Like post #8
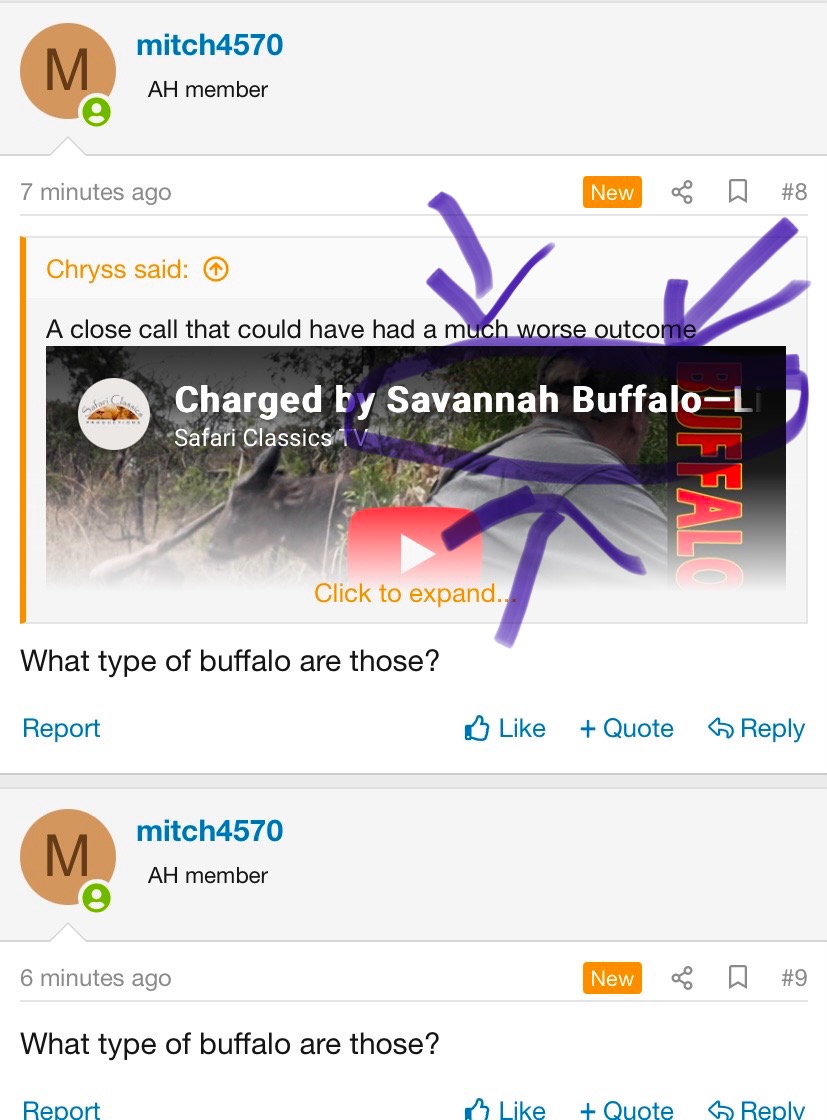The height and width of the screenshot is (1120, 827). 505,729
